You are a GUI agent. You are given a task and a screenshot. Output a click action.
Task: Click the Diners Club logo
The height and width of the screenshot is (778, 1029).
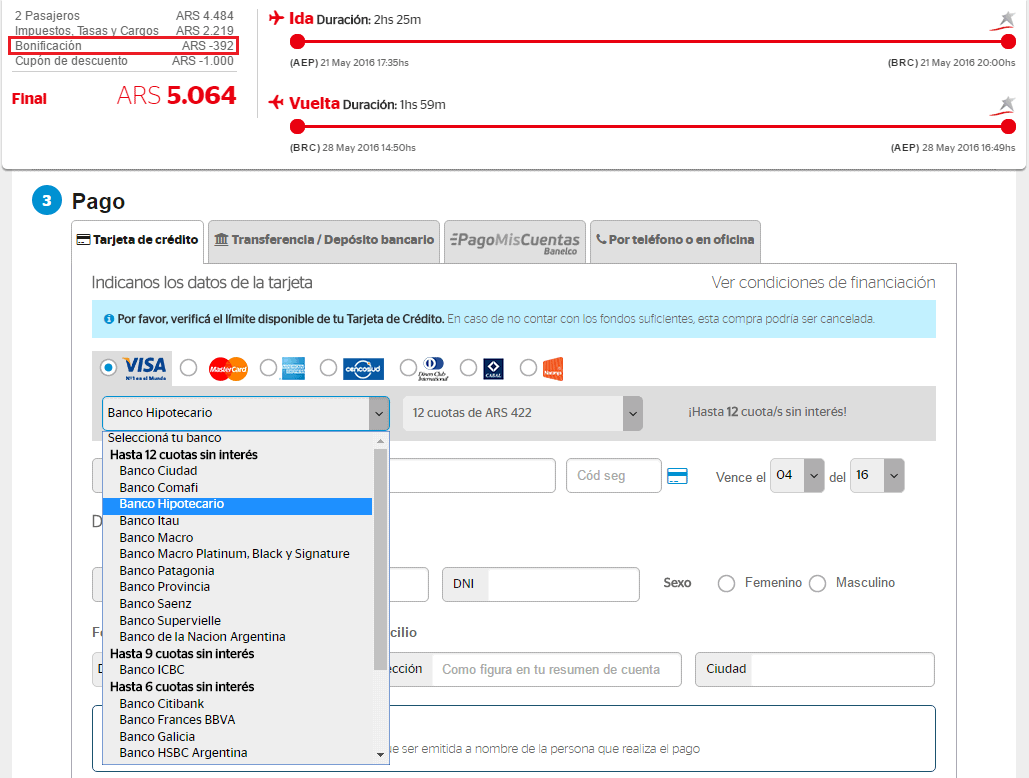(433, 369)
